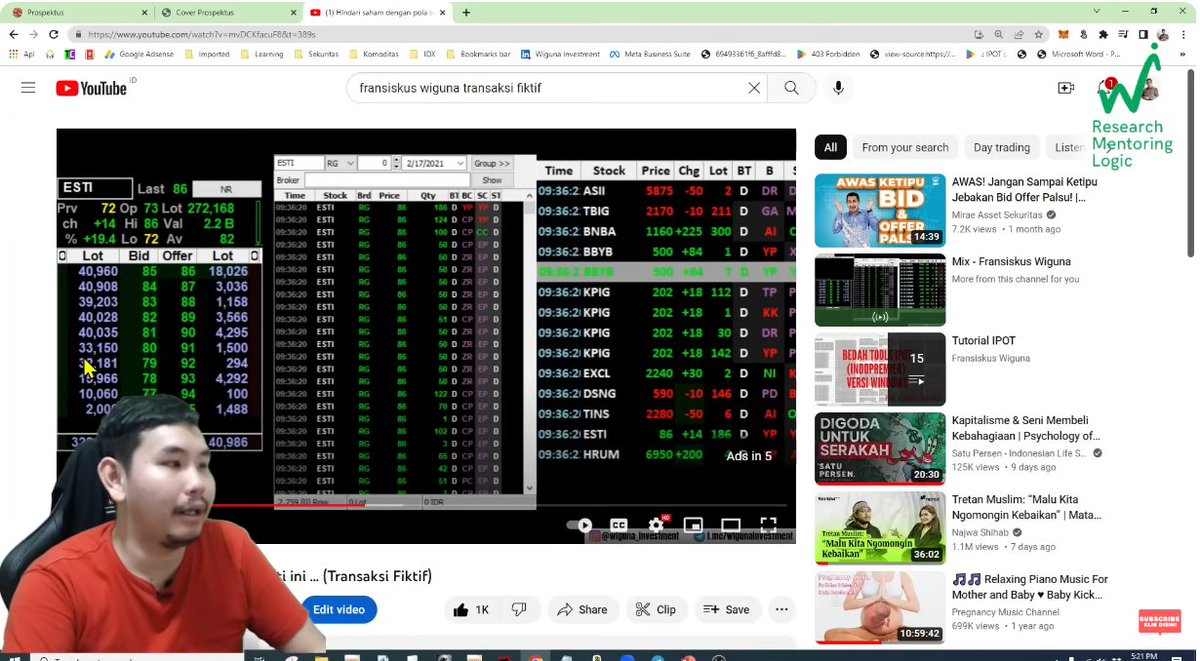Switch player to theater mode

click(731, 525)
